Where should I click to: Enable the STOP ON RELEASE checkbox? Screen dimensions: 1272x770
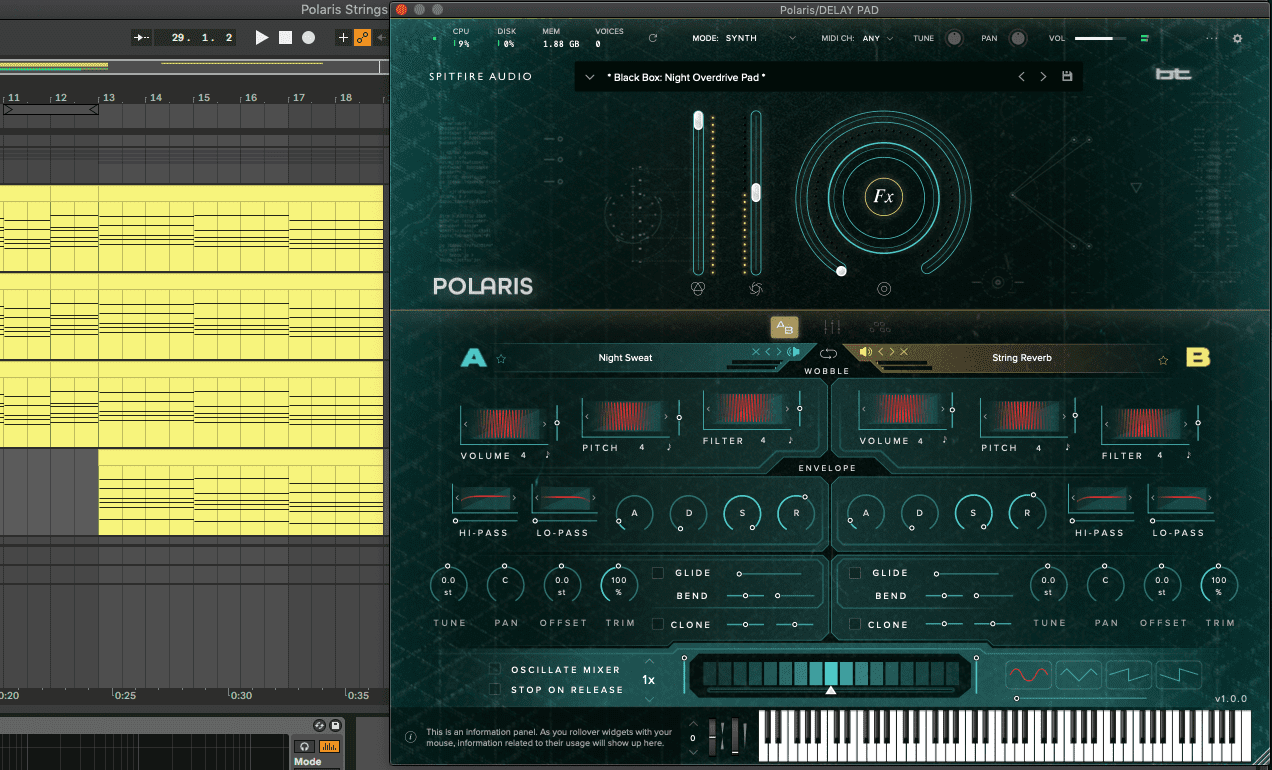click(x=495, y=689)
